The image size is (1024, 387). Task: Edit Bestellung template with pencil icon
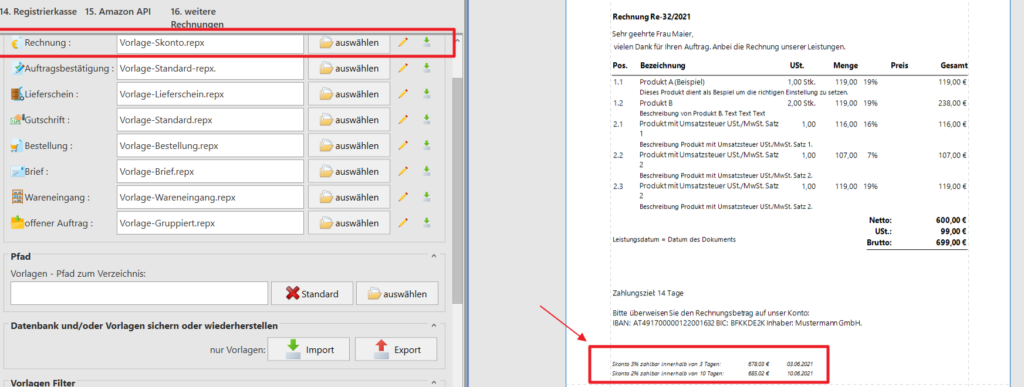[403, 146]
